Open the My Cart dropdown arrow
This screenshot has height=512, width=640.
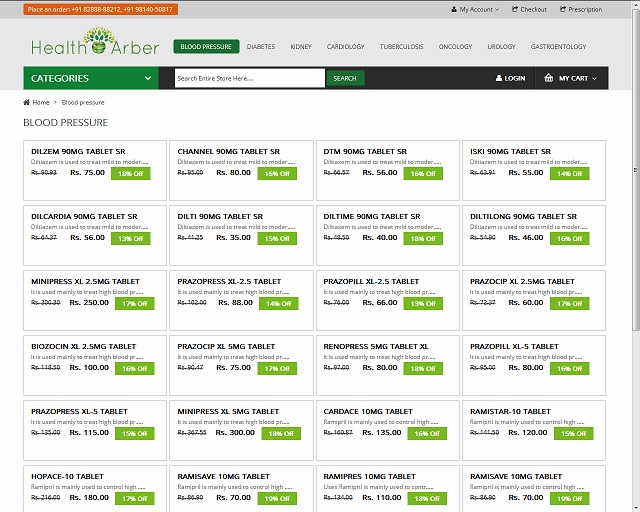click(x=594, y=78)
